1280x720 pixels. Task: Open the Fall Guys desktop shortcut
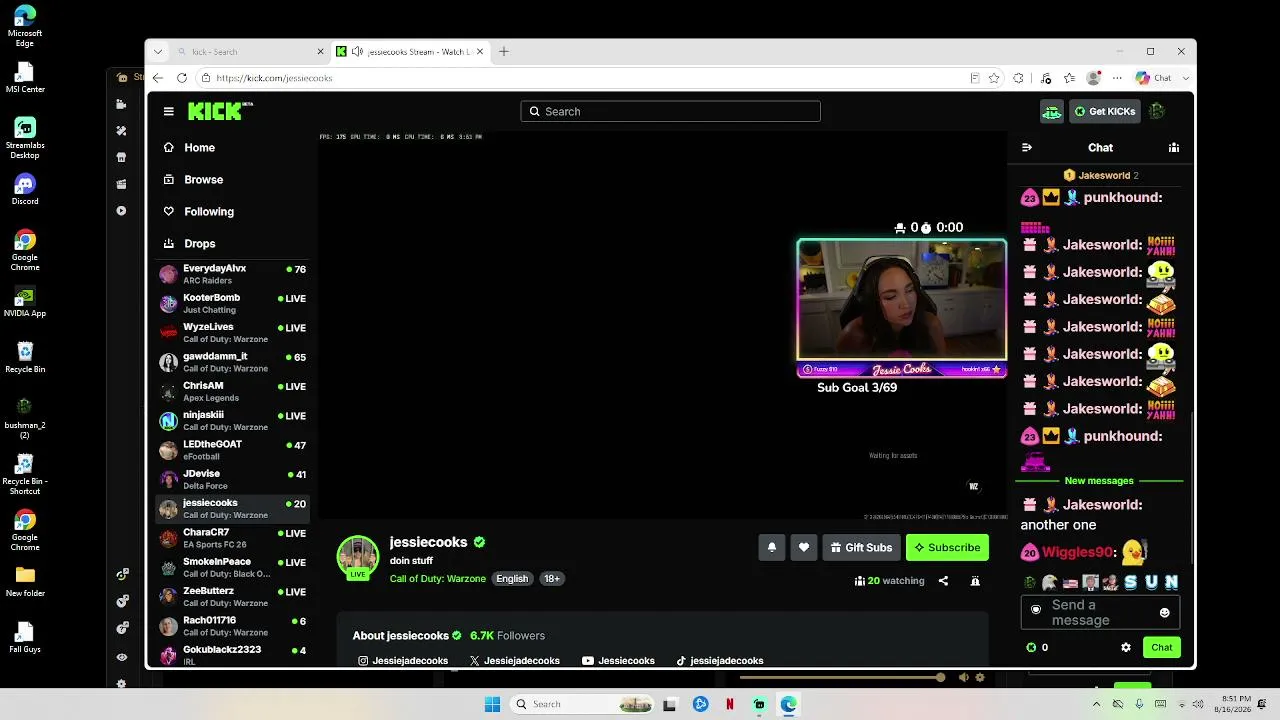[x=25, y=637]
